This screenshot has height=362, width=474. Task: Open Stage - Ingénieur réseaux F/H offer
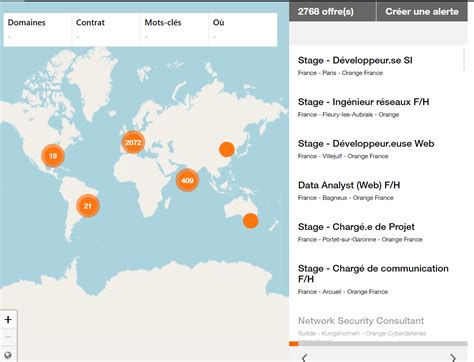[363, 102]
